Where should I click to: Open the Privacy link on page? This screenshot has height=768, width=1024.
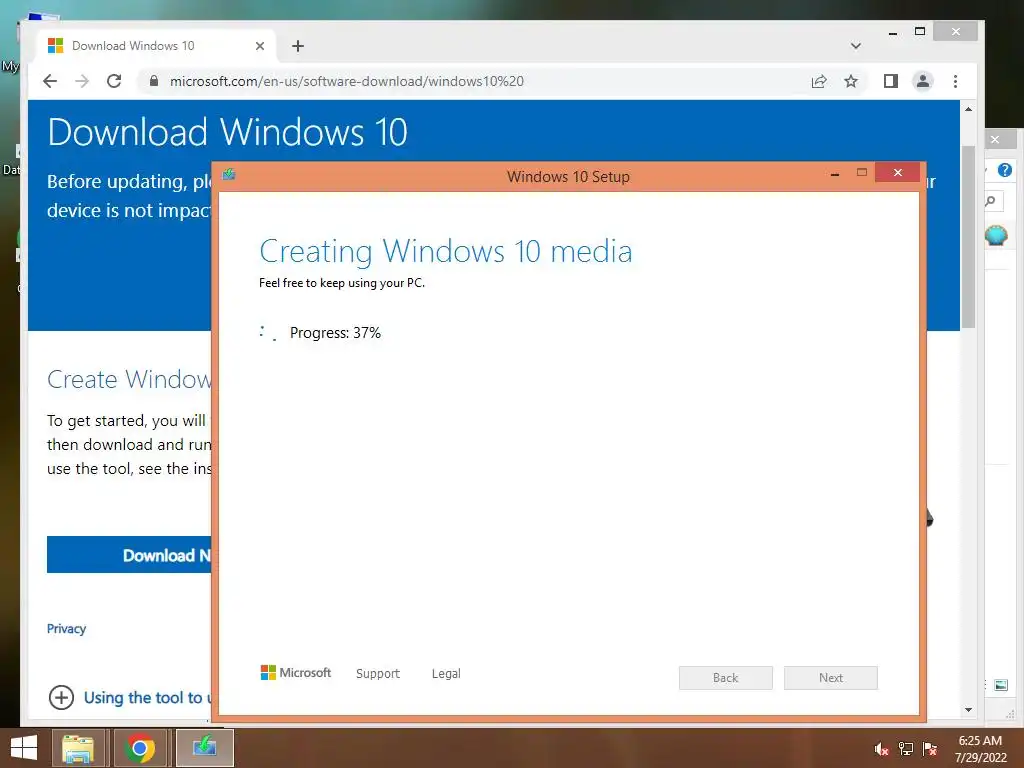click(x=66, y=629)
